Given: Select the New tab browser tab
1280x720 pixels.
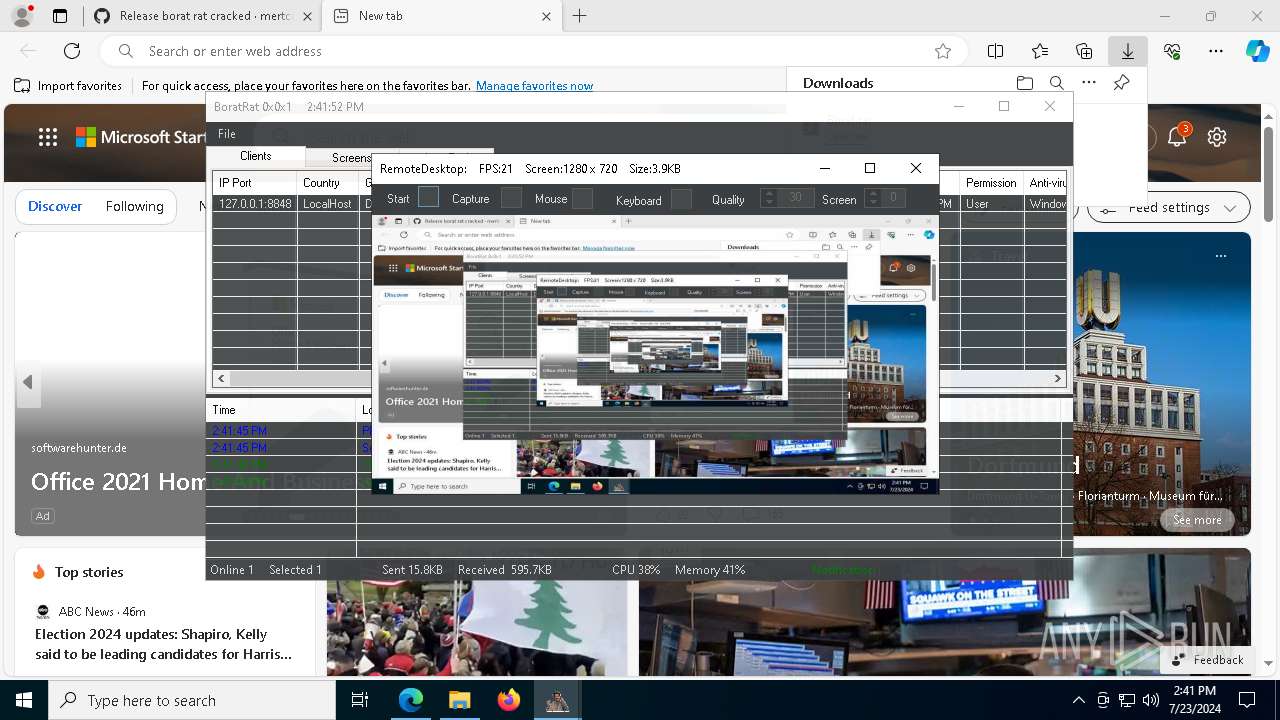Looking at the screenshot, I should (x=443, y=16).
